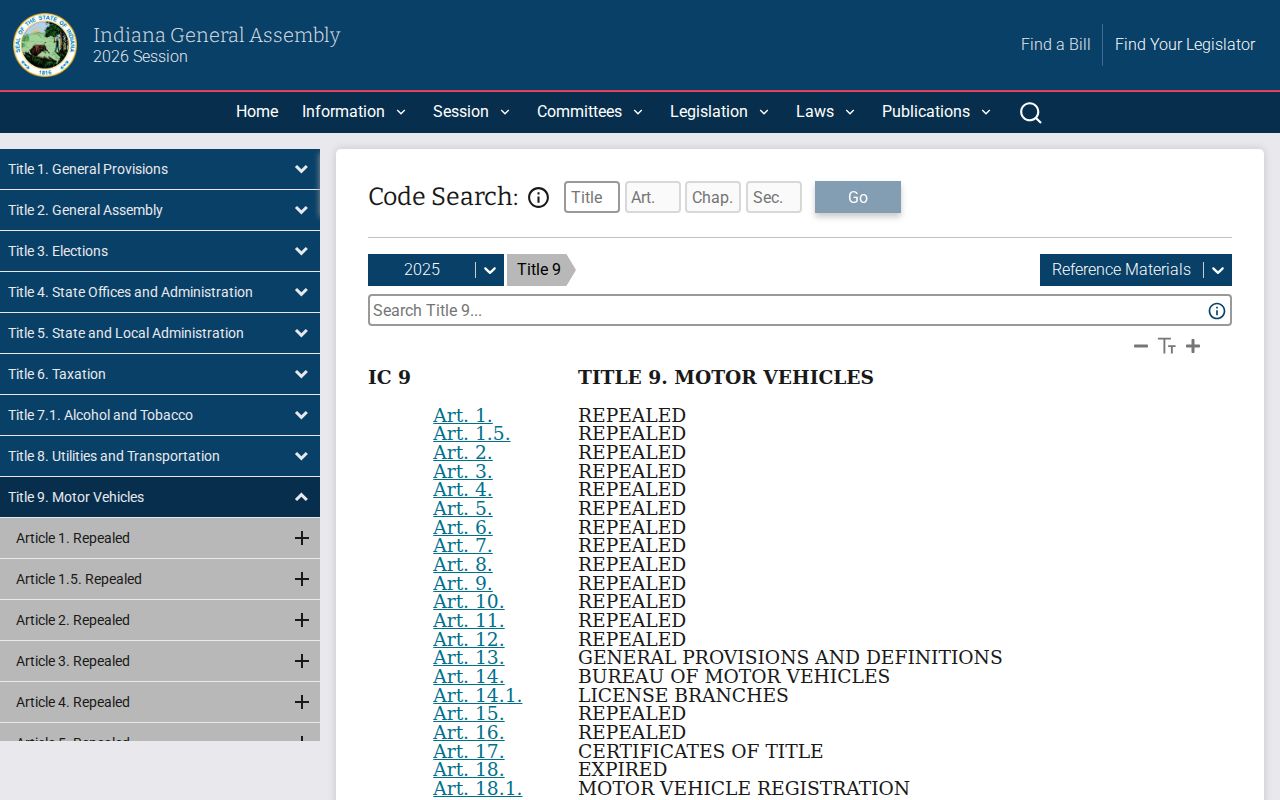Screen dimensions: 1280x800
Task: Open the Committees menu
Action: [x=590, y=112]
